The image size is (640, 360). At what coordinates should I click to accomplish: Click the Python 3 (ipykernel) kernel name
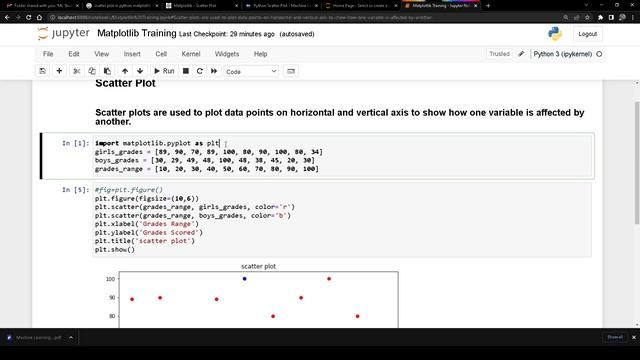[562, 54]
